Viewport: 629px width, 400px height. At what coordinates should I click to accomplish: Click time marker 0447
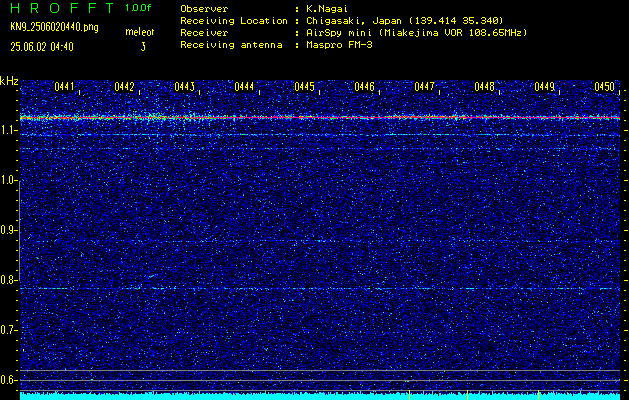(424, 87)
